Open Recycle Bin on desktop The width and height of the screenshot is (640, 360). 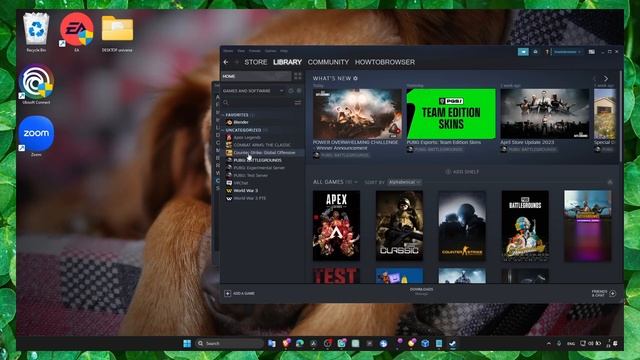[36, 33]
